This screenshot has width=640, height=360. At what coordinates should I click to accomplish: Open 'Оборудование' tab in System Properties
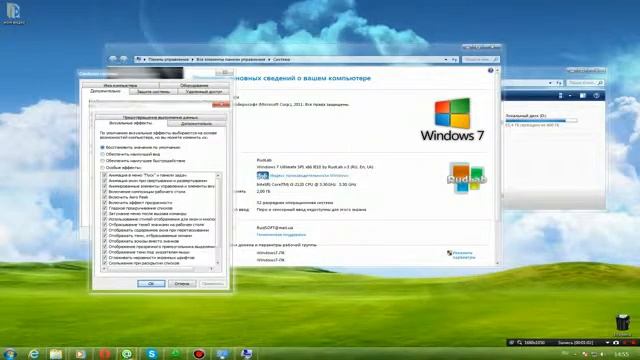pos(194,86)
